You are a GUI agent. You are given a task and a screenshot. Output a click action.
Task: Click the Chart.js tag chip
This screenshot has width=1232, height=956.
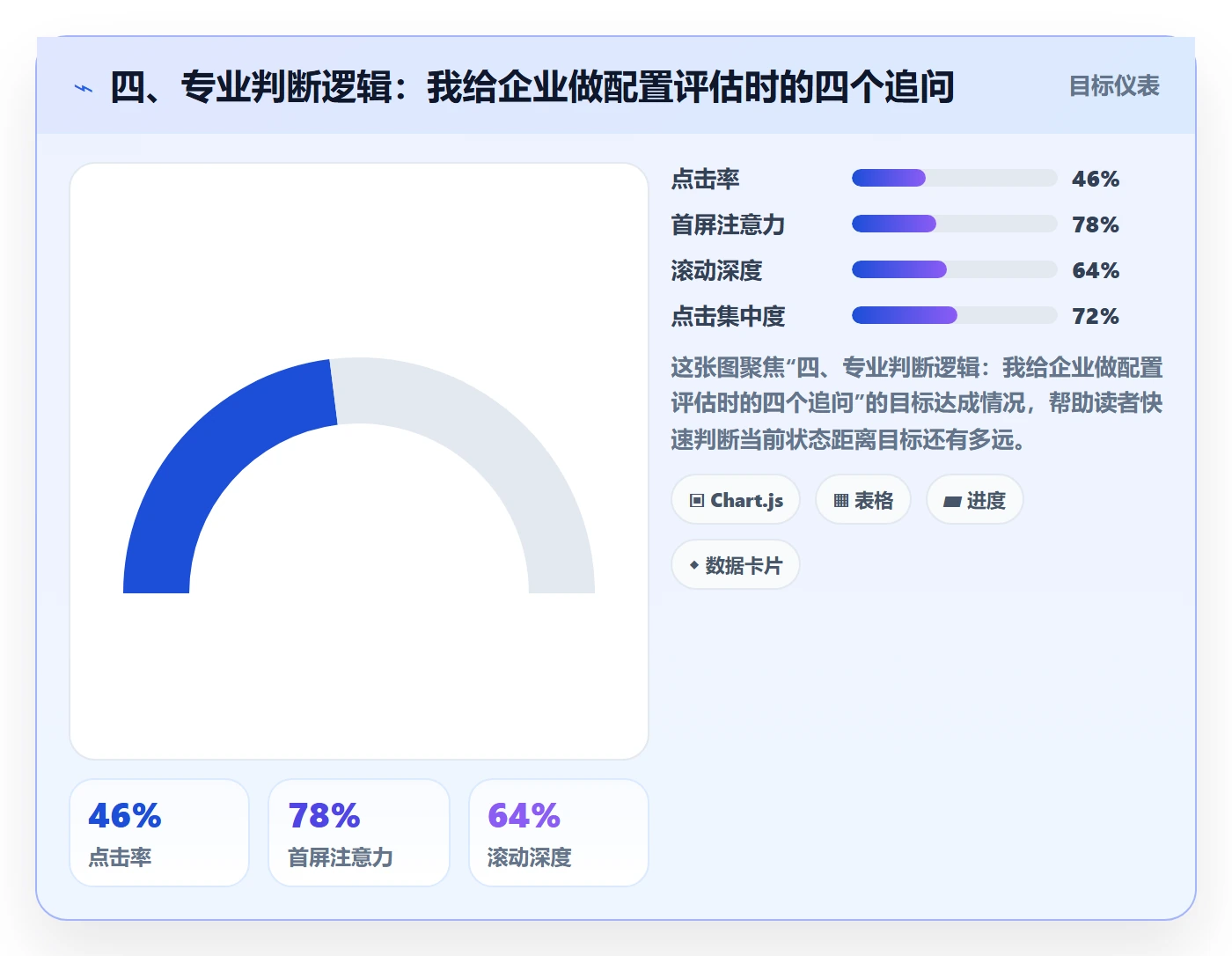(736, 500)
